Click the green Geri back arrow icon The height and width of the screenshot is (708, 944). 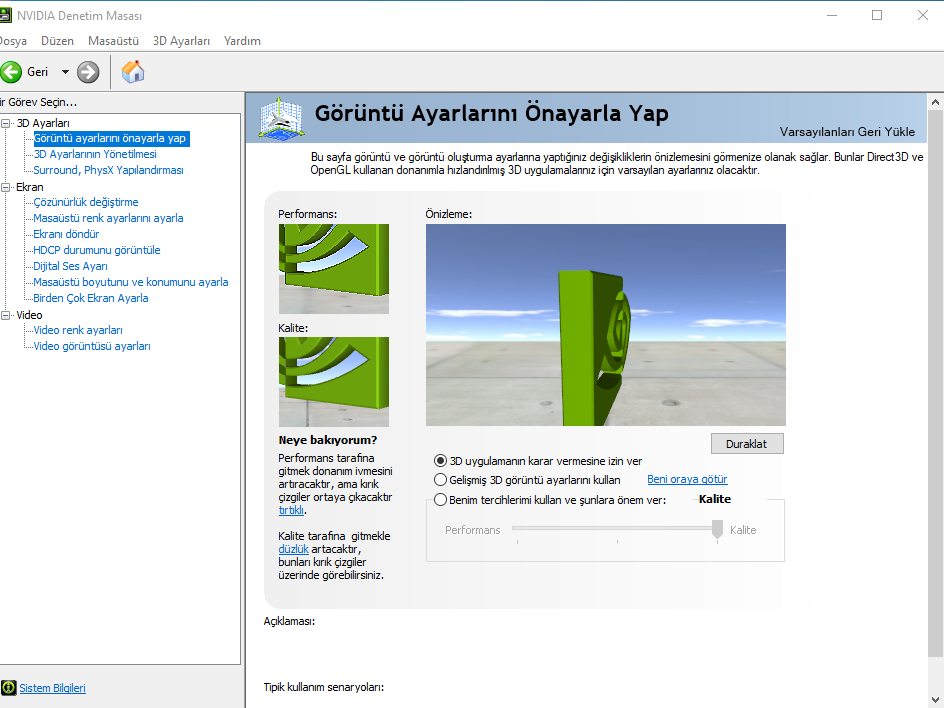coord(11,72)
